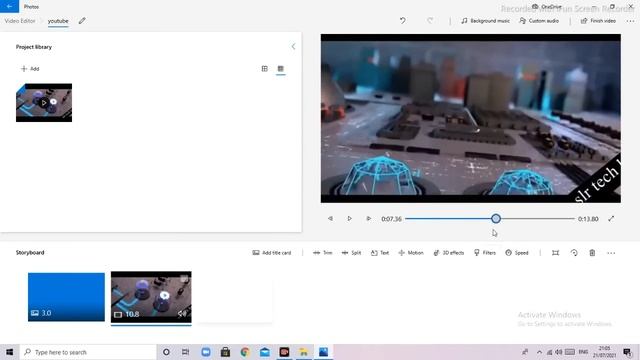Open Custom audio
The width and height of the screenshot is (640, 360).
(539, 21)
